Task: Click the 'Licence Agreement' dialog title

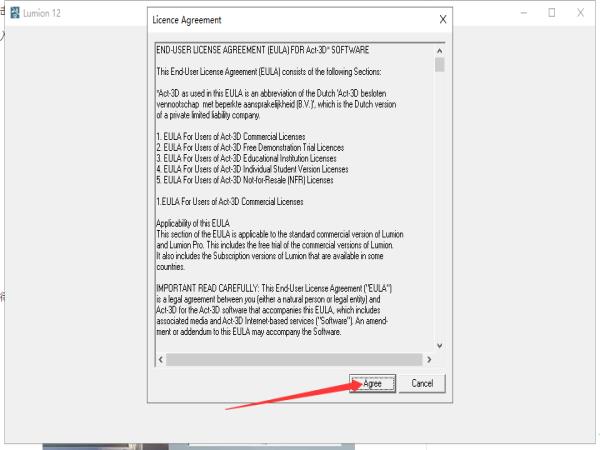Action: point(187,20)
